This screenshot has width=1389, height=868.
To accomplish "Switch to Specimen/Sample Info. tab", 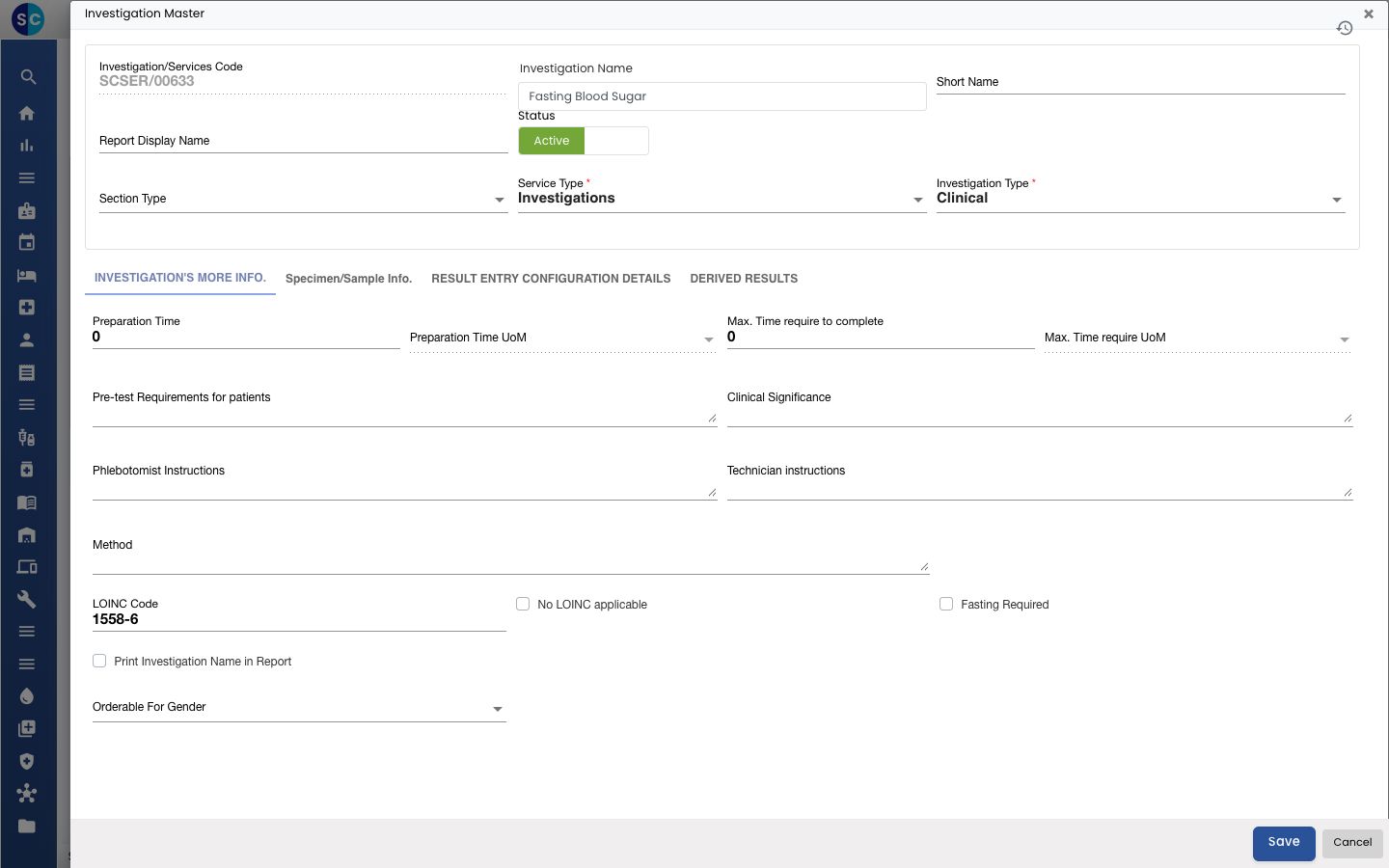I will pyautogui.click(x=348, y=279).
